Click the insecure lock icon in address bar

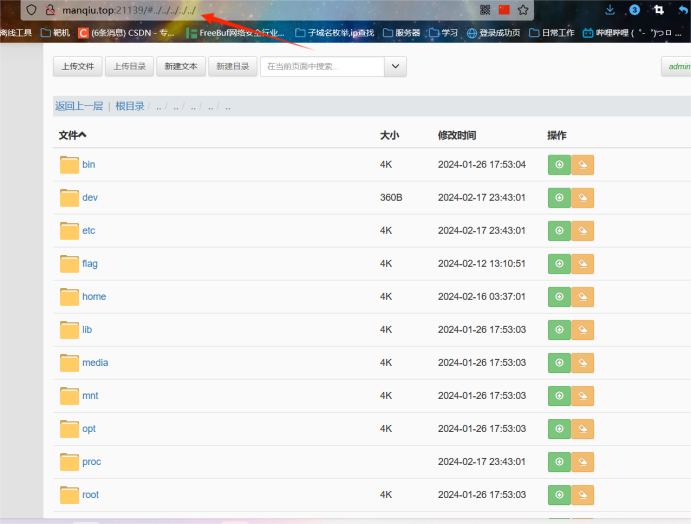(x=50, y=10)
